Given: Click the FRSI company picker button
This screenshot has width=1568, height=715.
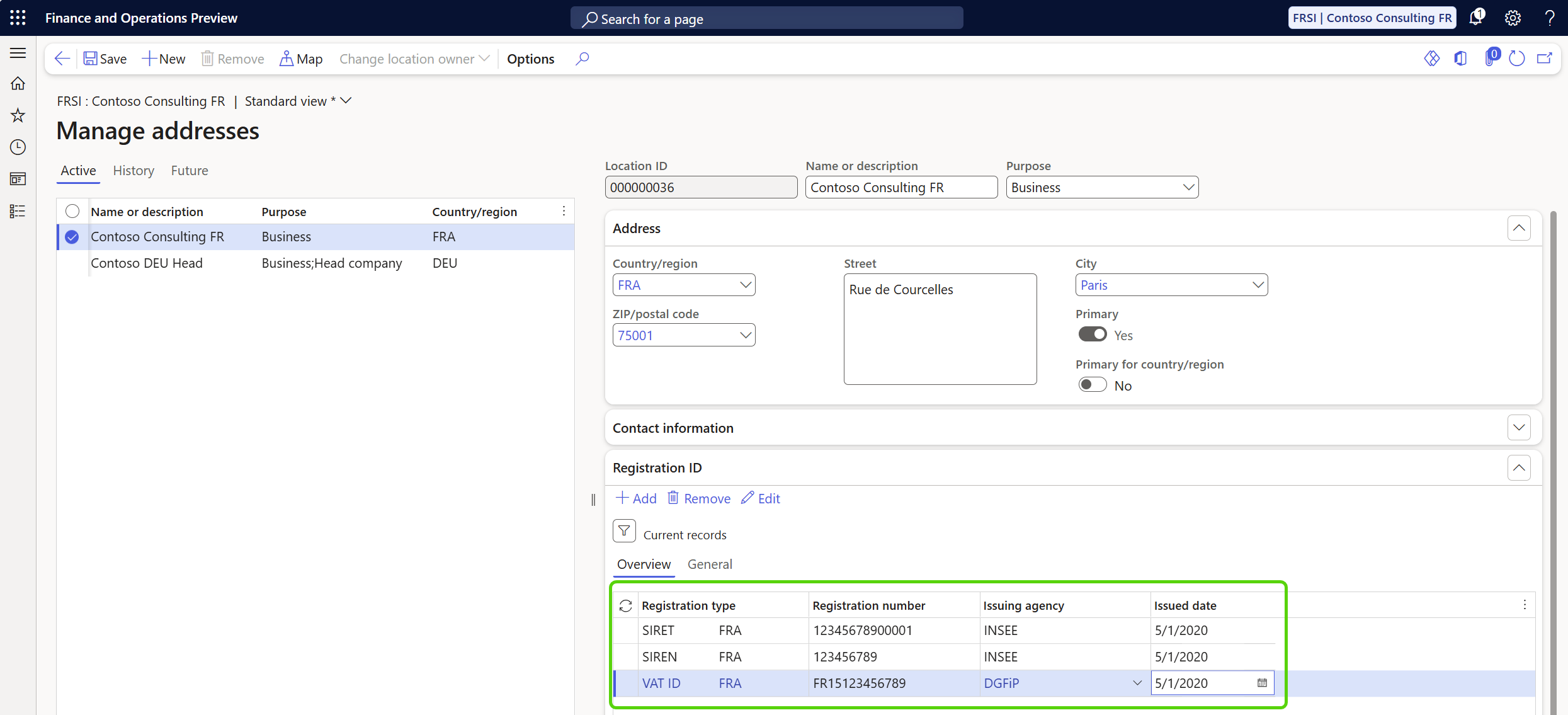Looking at the screenshot, I should [1372, 18].
